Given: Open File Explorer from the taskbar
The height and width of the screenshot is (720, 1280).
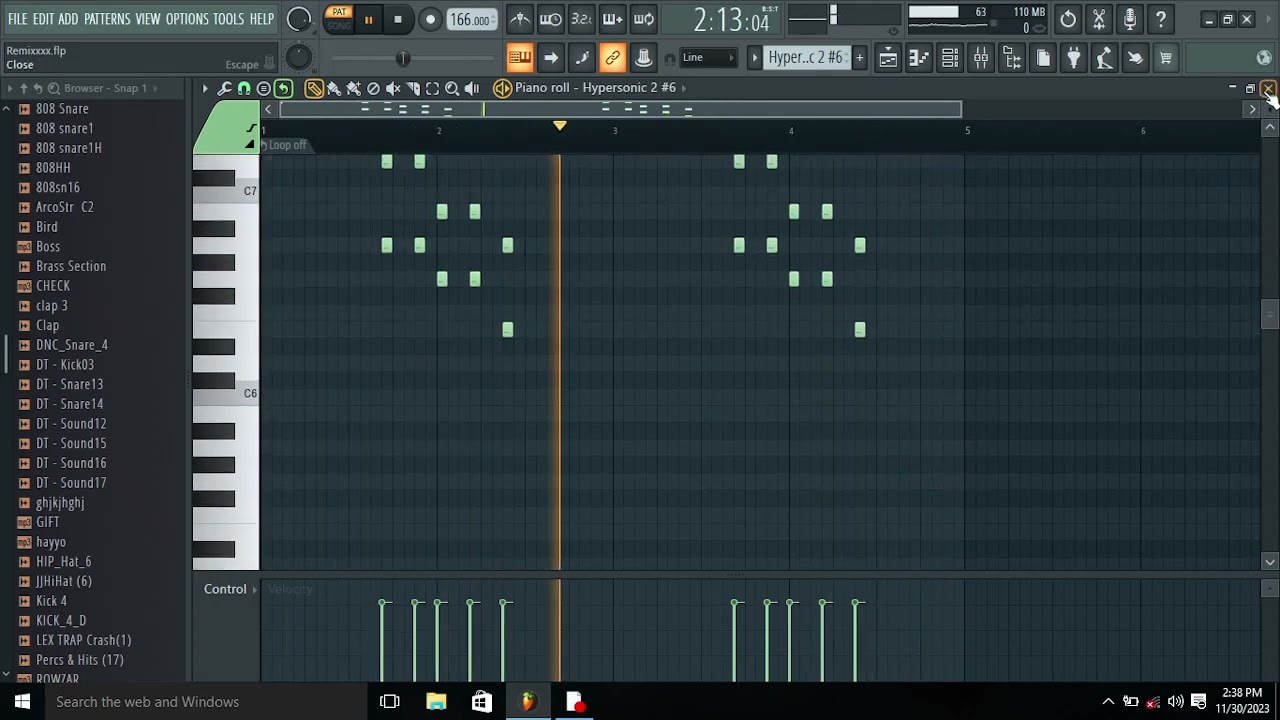Looking at the screenshot, I should pos(436,702).
